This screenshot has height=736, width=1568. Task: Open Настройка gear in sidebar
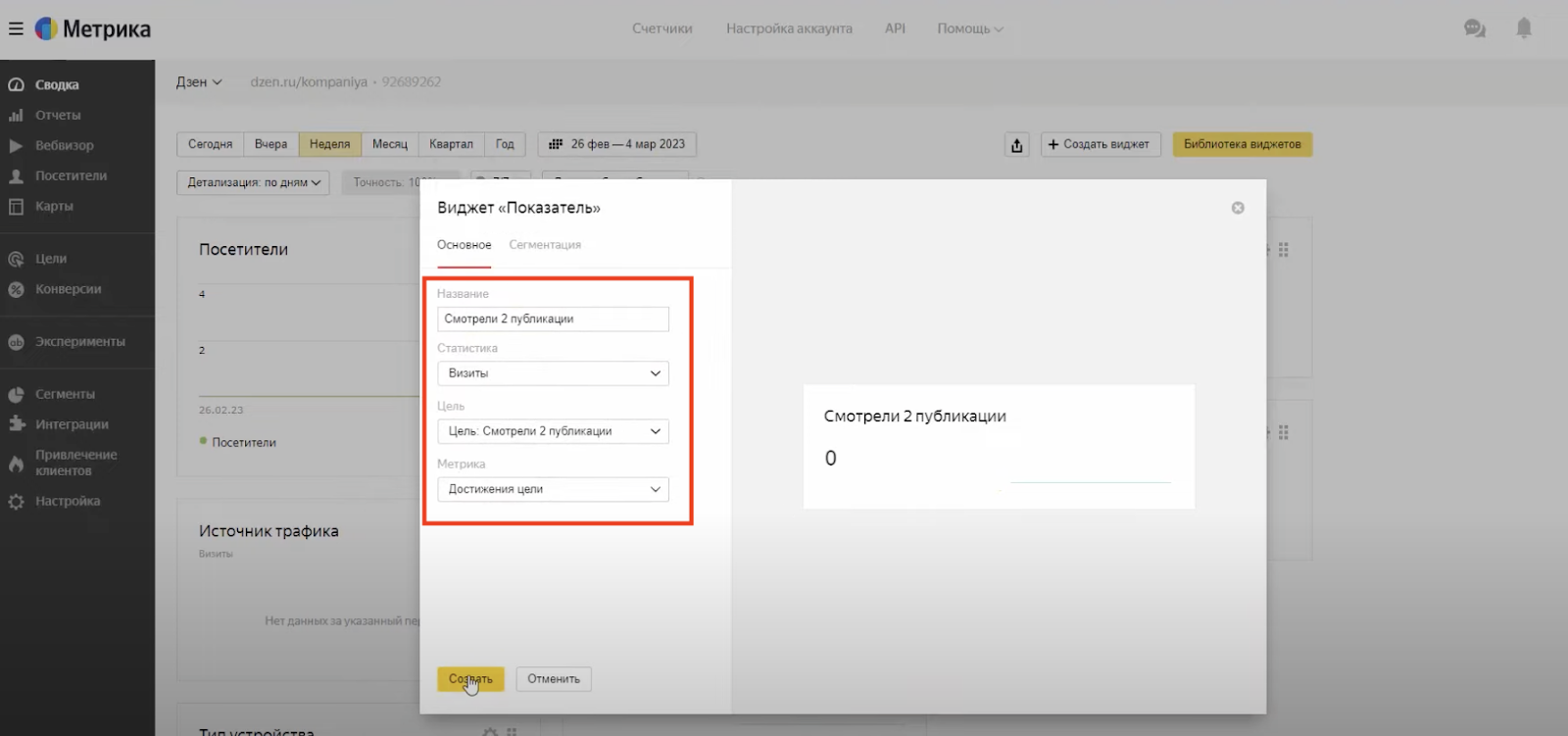click(x=67, y=501)
